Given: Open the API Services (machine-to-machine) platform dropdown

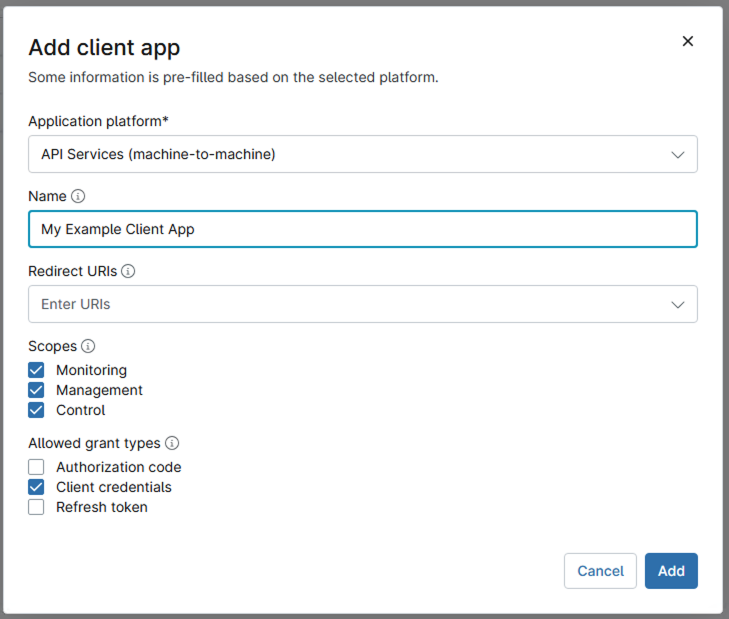Looking at the screenshot, I should (x=363, y=154).
